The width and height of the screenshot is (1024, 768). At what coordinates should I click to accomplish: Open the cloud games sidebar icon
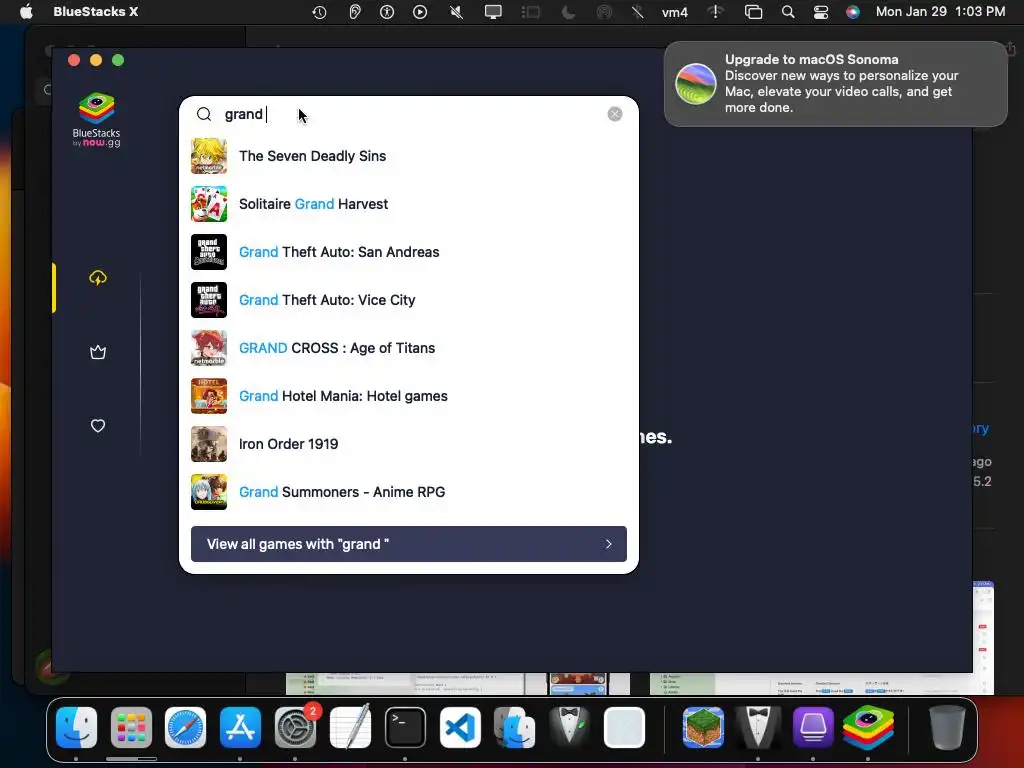tap(98, 278)
